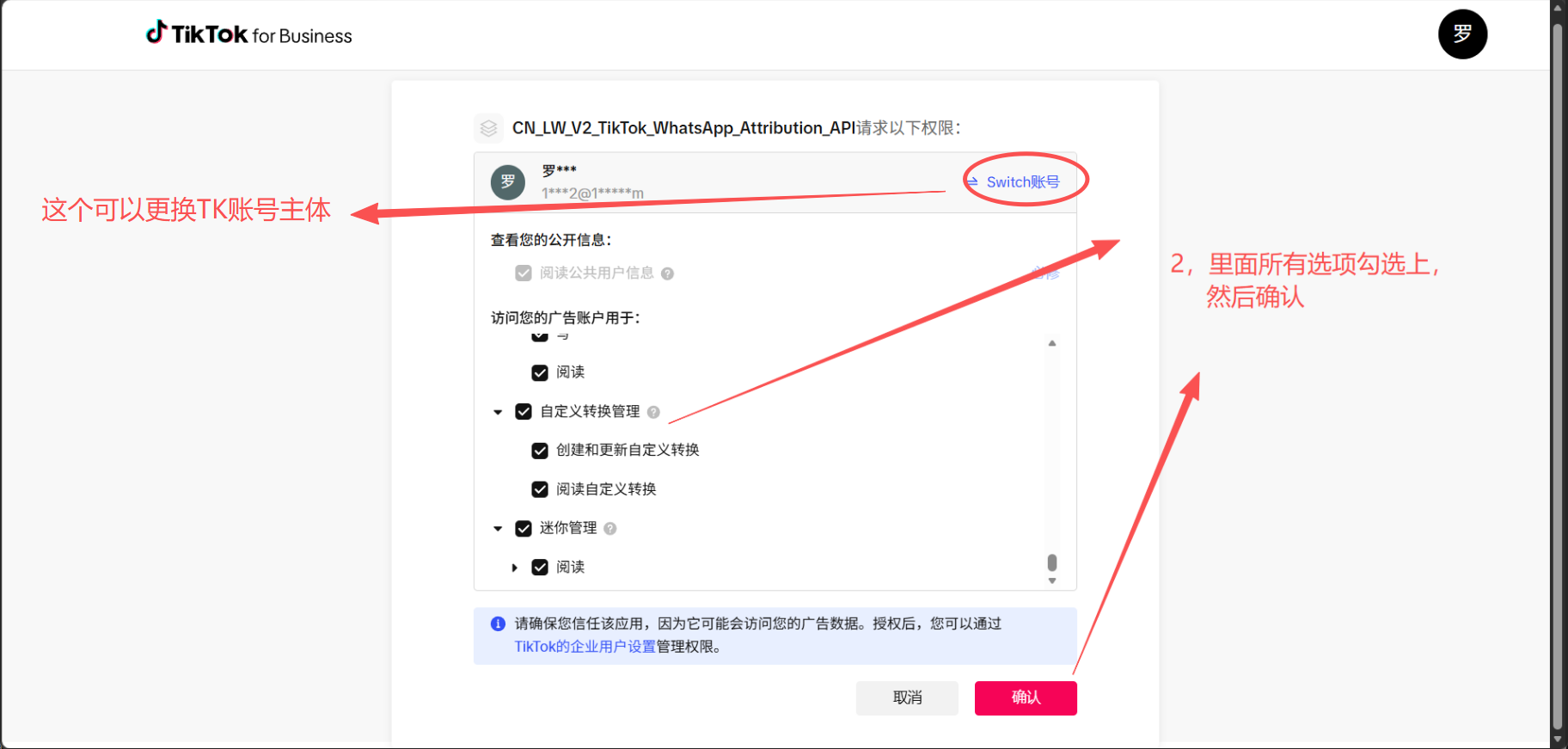Toggle the 迷你管理 checkbox
Screen dimensions: 1568x749
pos(523,529)
